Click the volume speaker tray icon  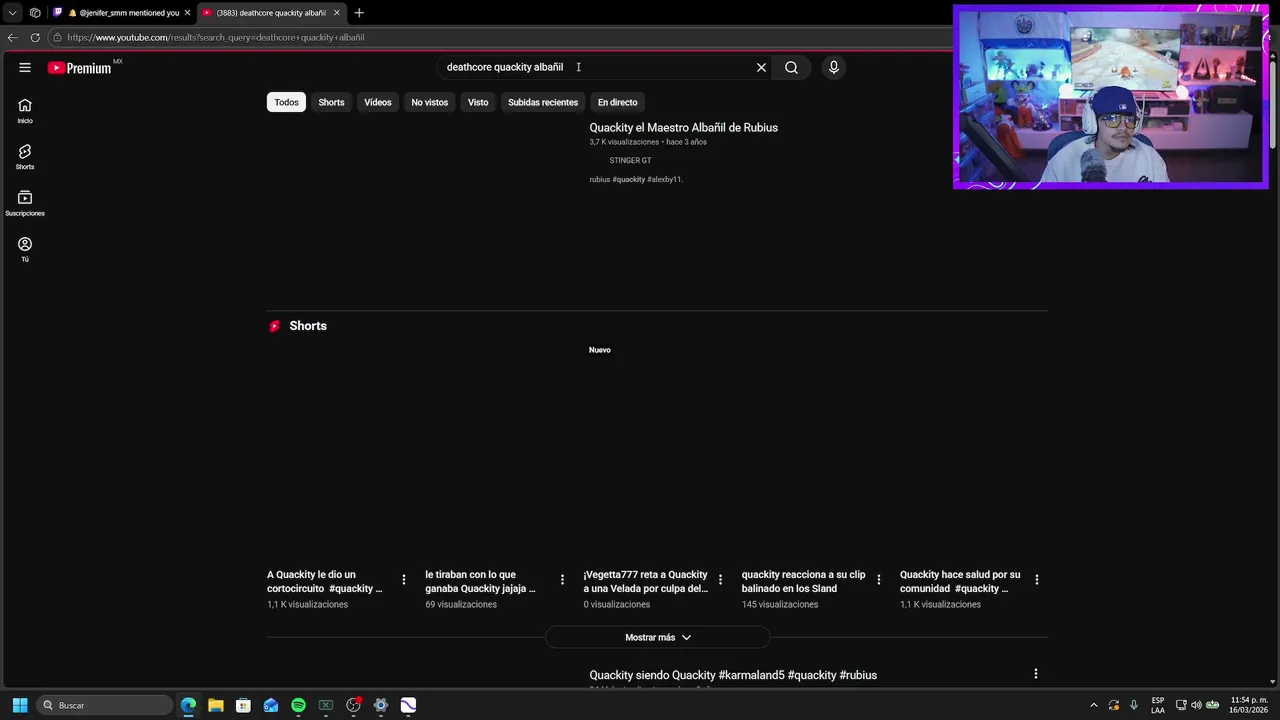(x=1196, y=705)
